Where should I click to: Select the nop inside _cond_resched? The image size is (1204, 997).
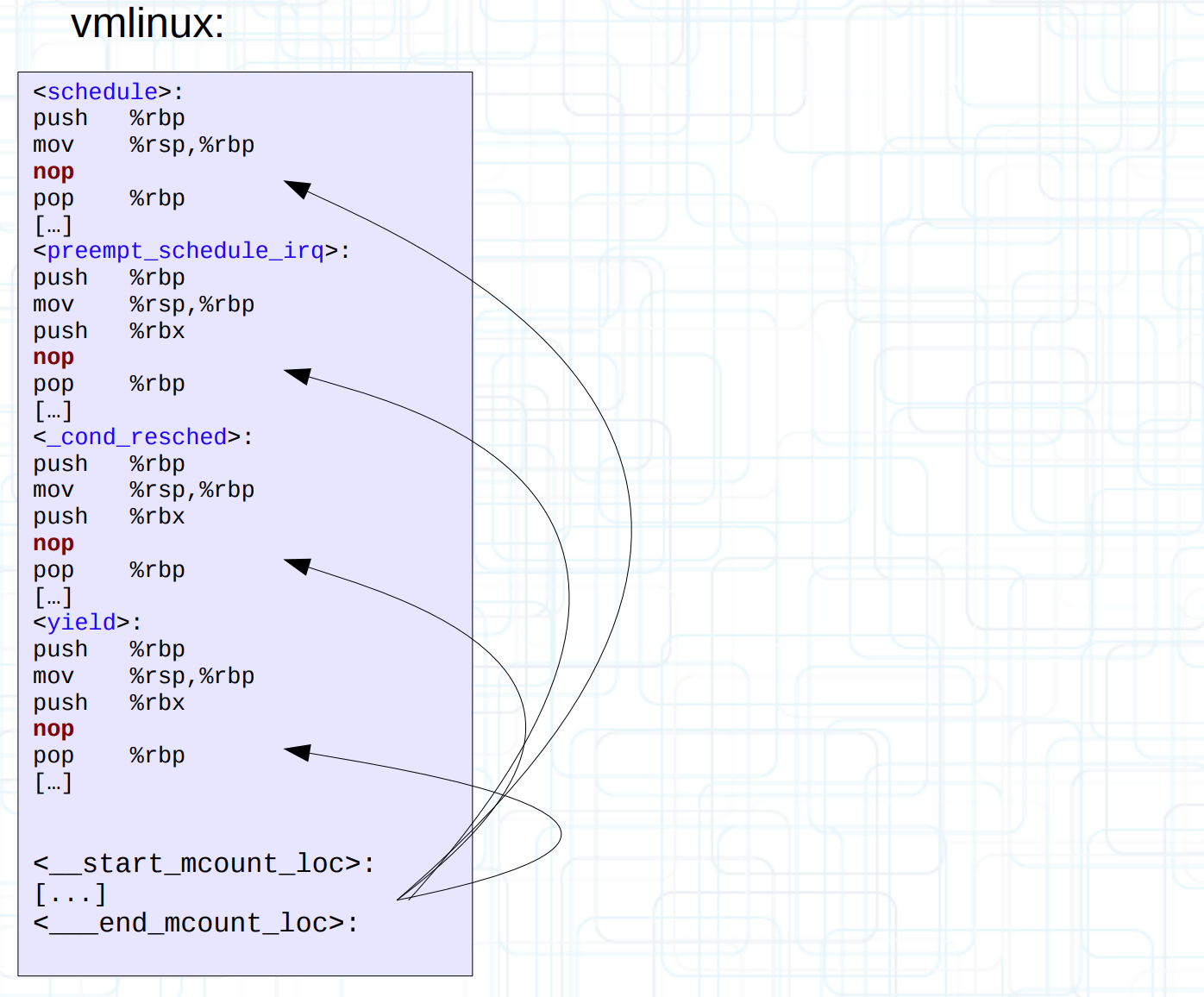pyautogui.click(x=53, y=543)
